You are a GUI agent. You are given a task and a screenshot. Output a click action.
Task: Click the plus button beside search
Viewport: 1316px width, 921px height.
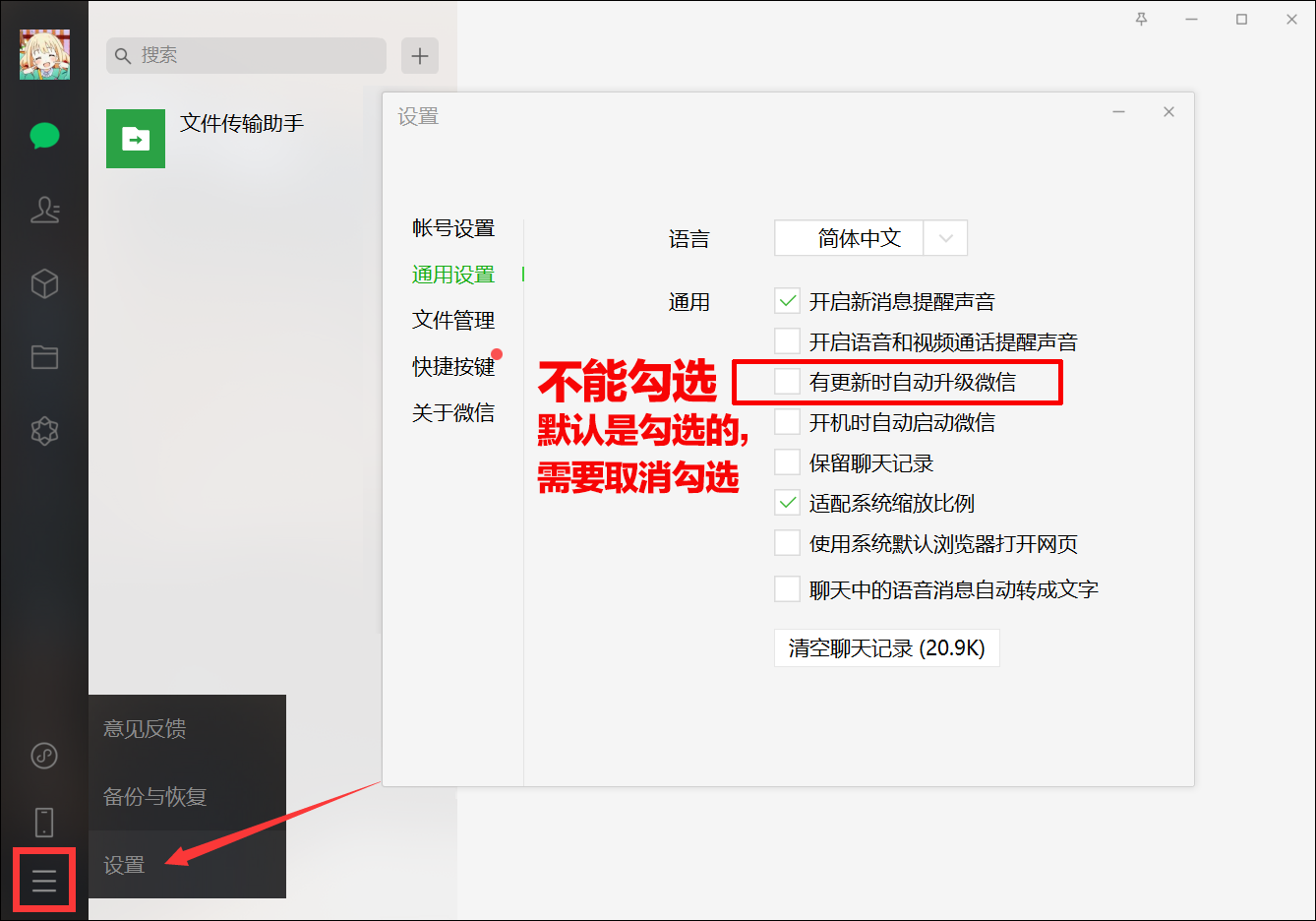pyautogui.click(x=420, y=56)
